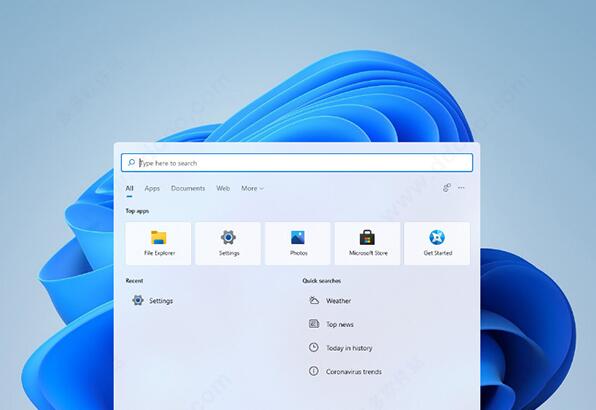Launch the Get Started app
596x410 pixels.
(x=437, y=244)
